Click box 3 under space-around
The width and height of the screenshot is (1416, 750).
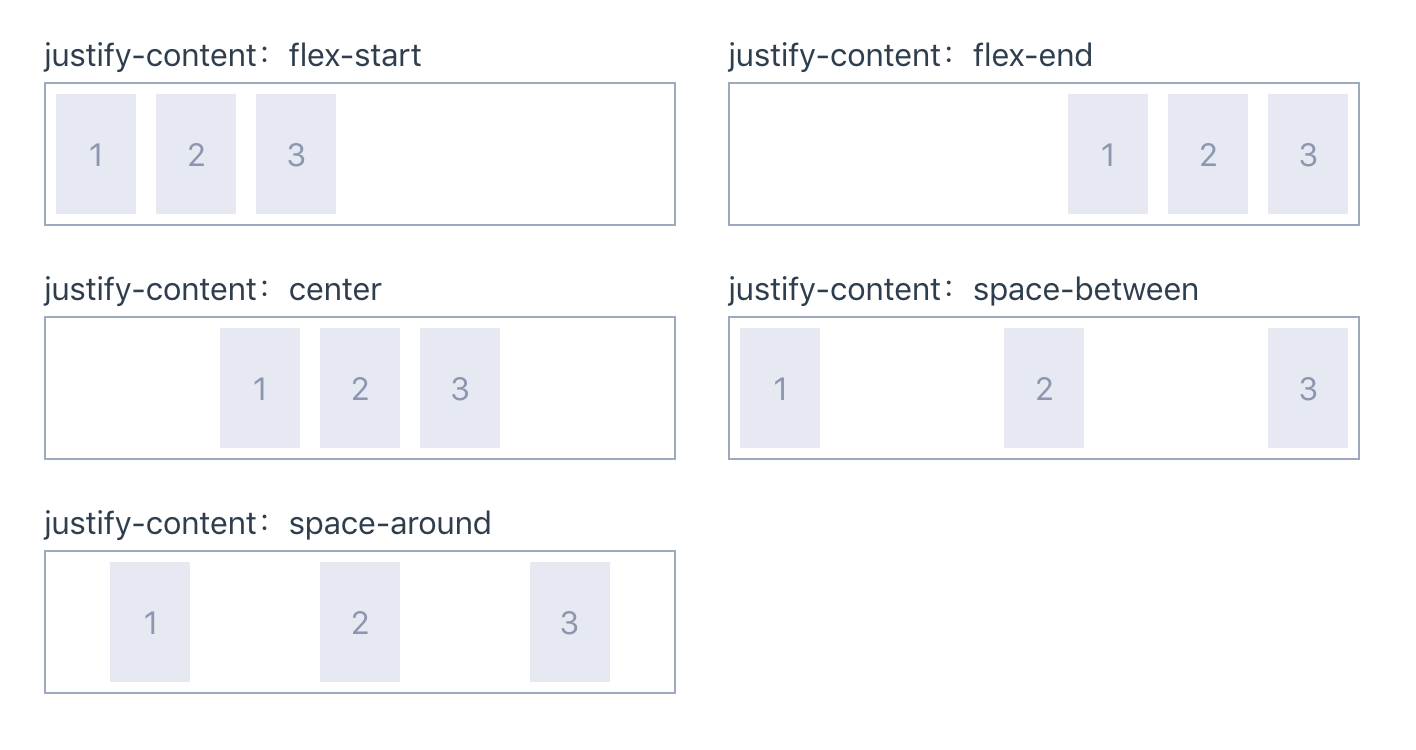pyautogui.click(x=570, y=622)
